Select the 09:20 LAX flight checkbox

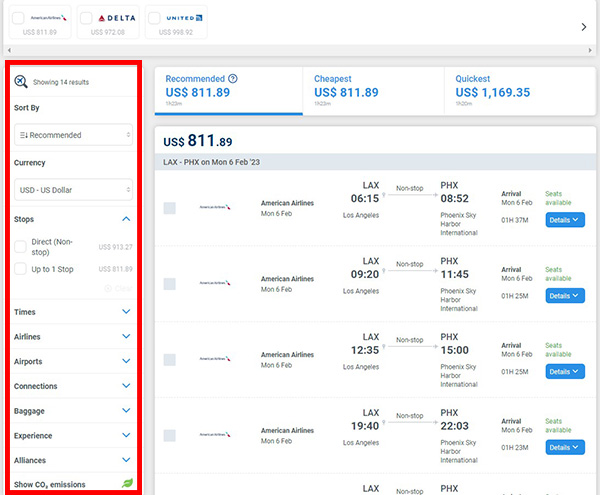(x=170, y=284)
